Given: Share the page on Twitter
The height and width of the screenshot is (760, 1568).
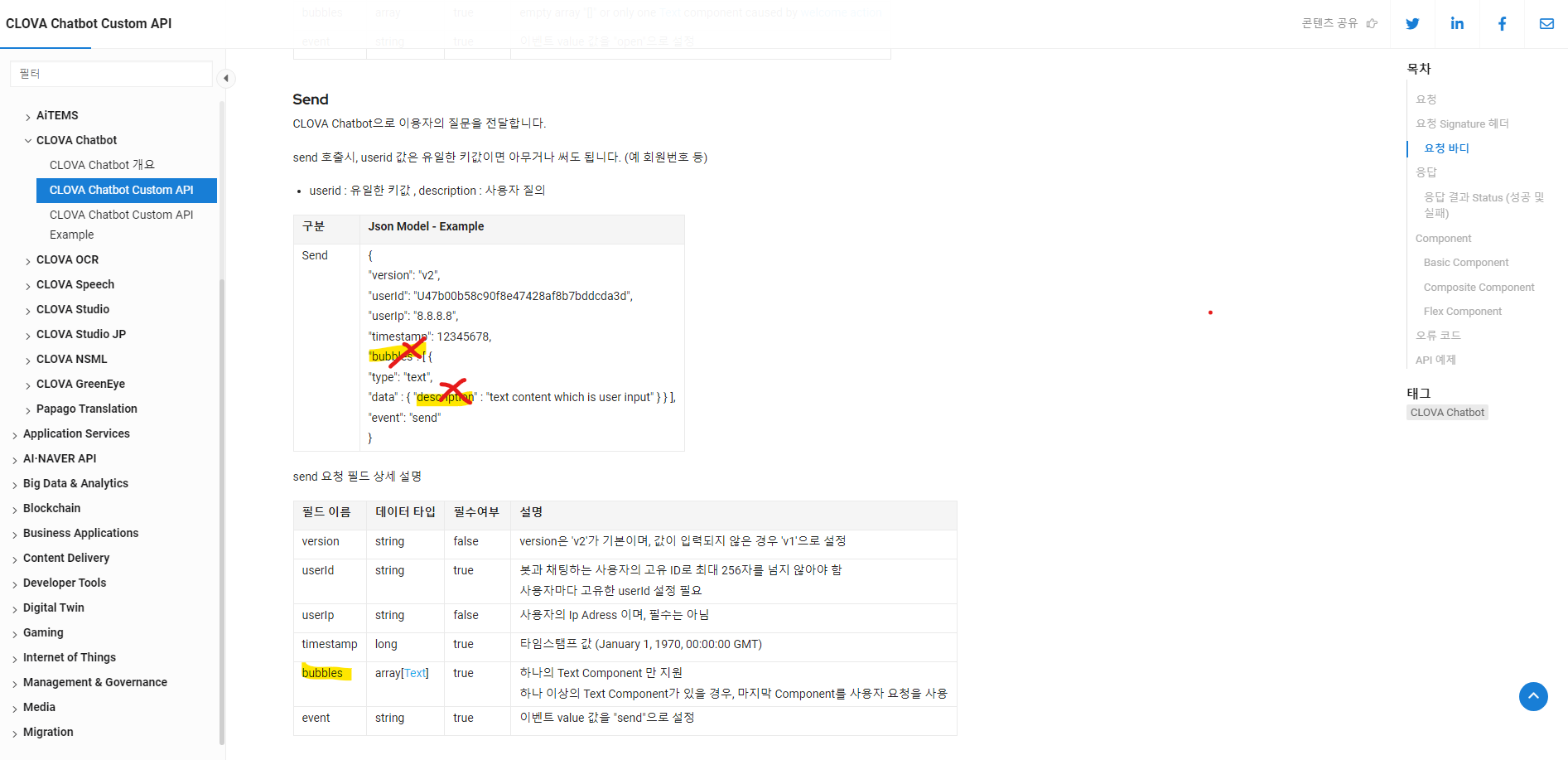Looking at the screenshot, I should pos(1412,24).
